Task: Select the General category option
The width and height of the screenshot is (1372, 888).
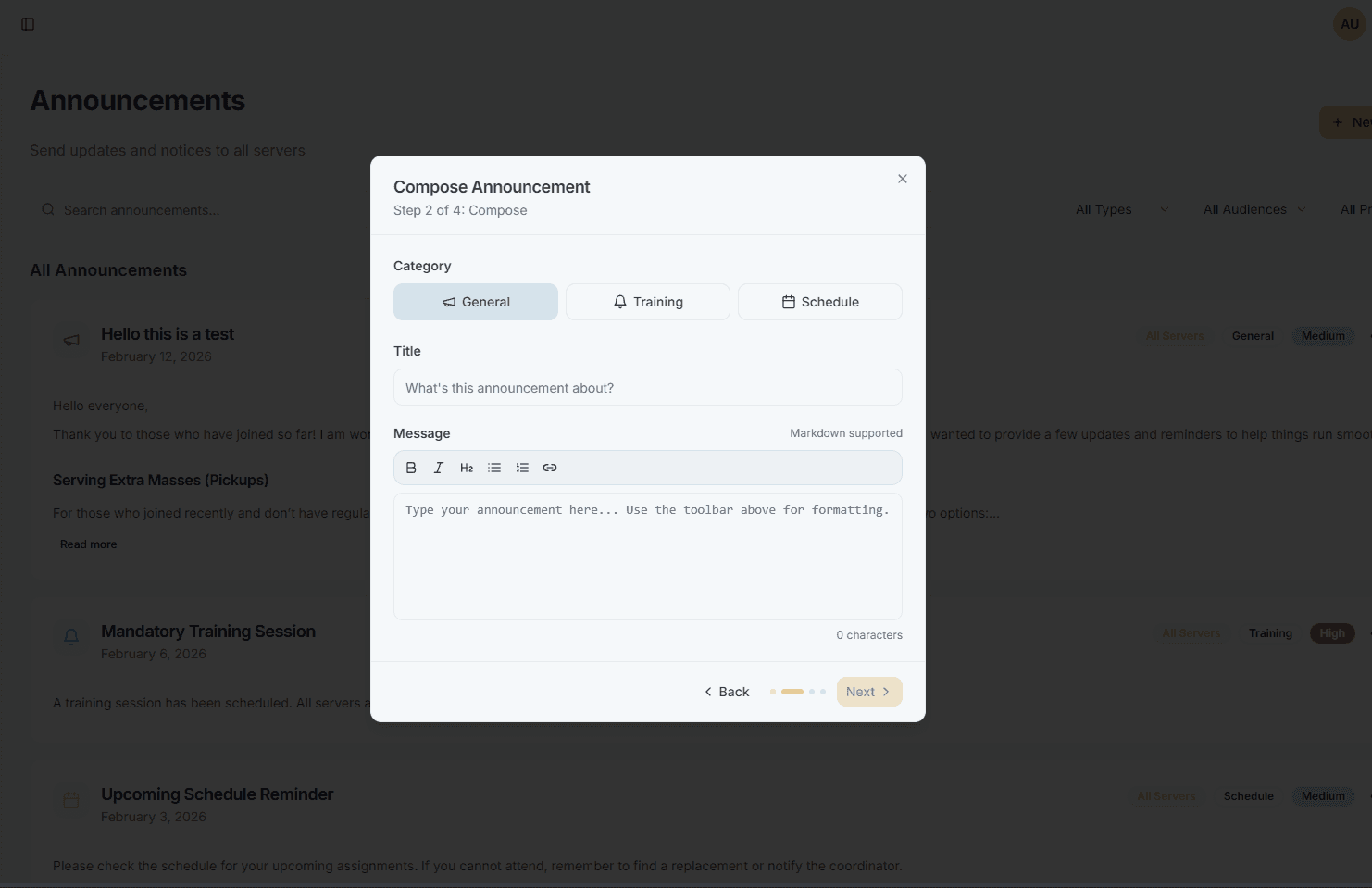Action: [475, 301]
